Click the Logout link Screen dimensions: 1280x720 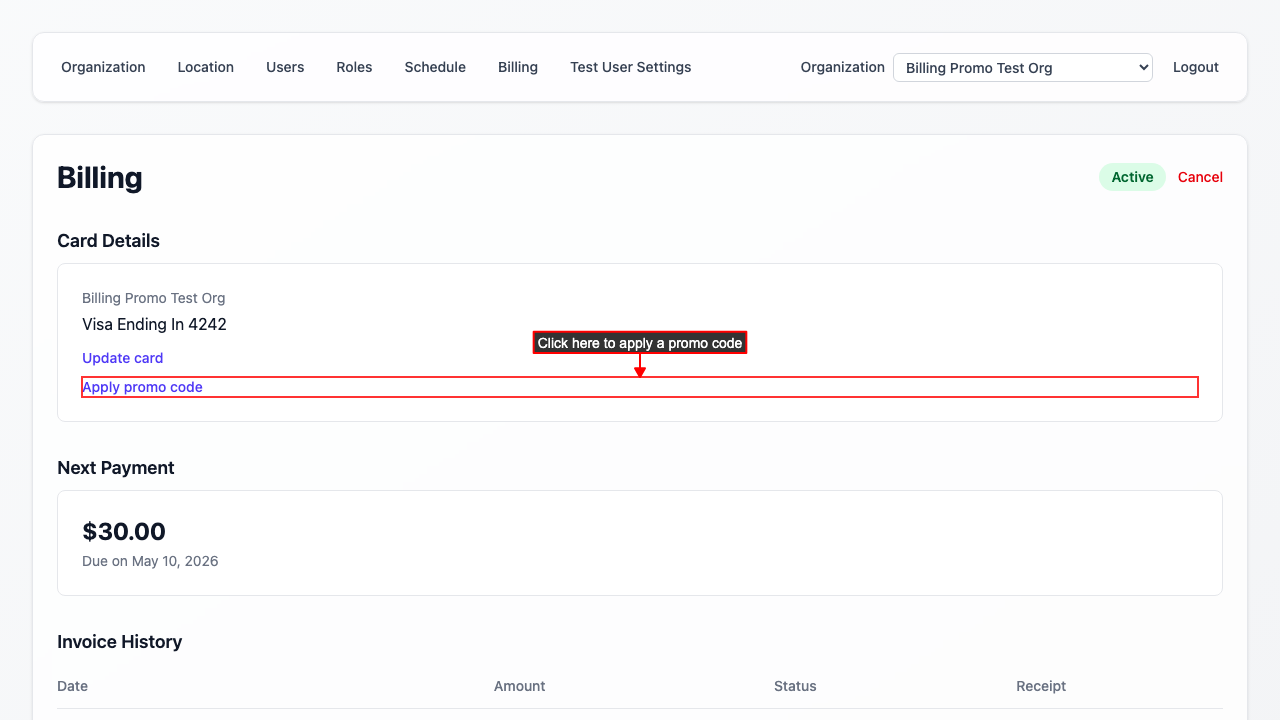pos(1195,67)
